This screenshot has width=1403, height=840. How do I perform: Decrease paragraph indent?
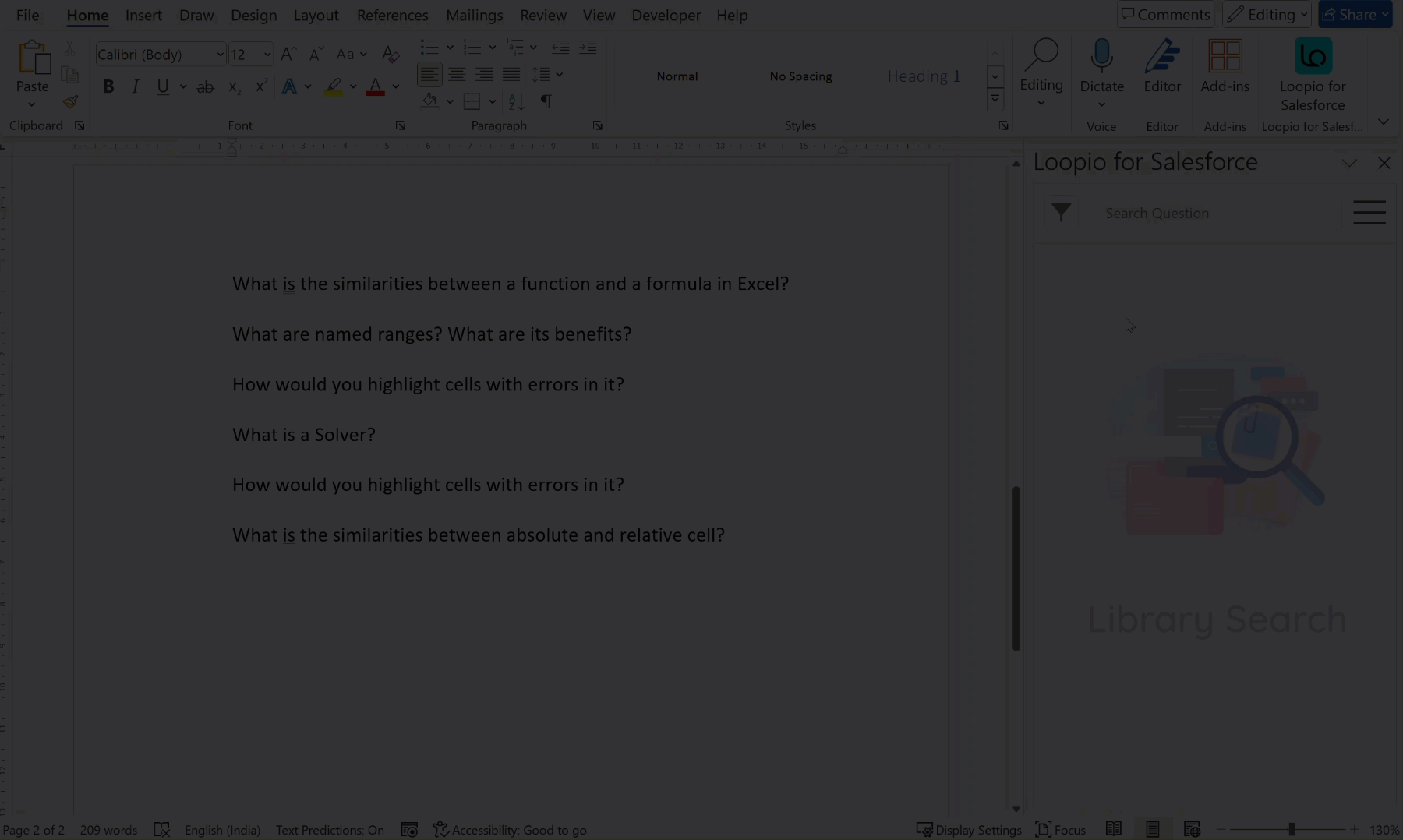click(x=560, y=48)
